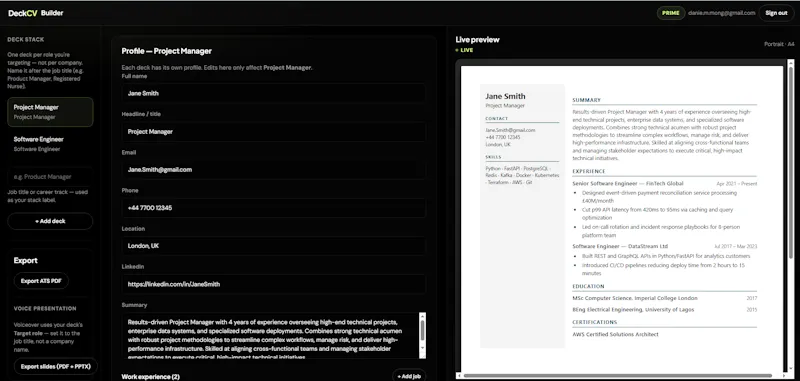Click the DECK STACK heading
The image size is (800, 381).
point(26,39)
